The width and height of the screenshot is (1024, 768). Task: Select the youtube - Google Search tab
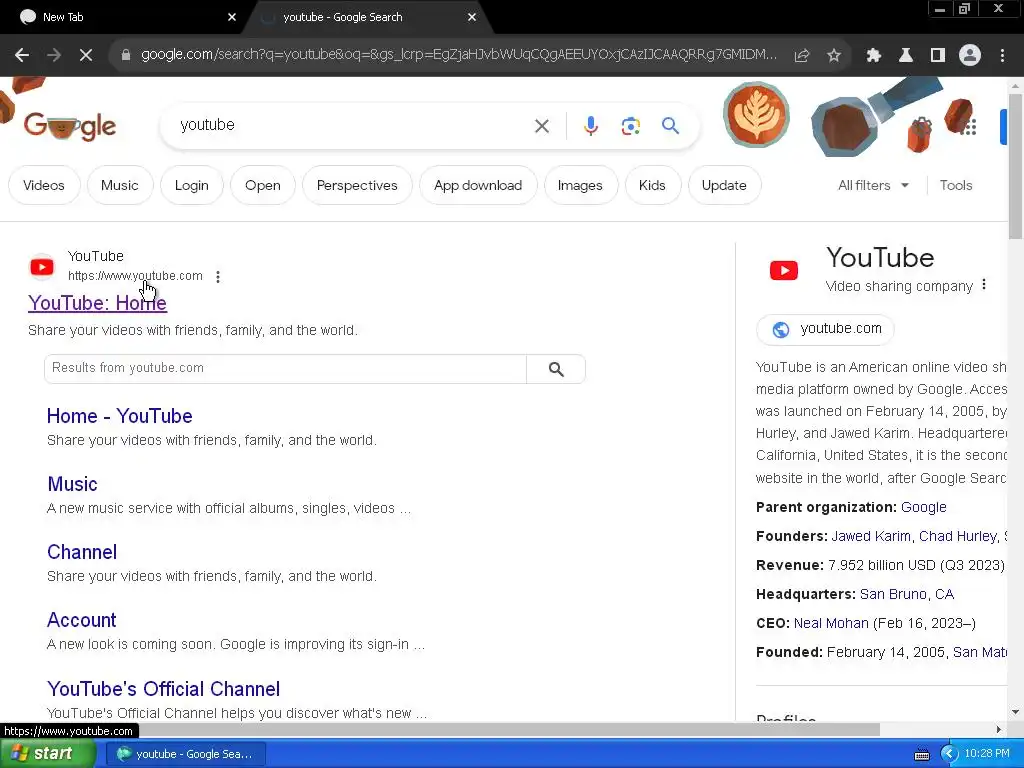pos(366,18)
